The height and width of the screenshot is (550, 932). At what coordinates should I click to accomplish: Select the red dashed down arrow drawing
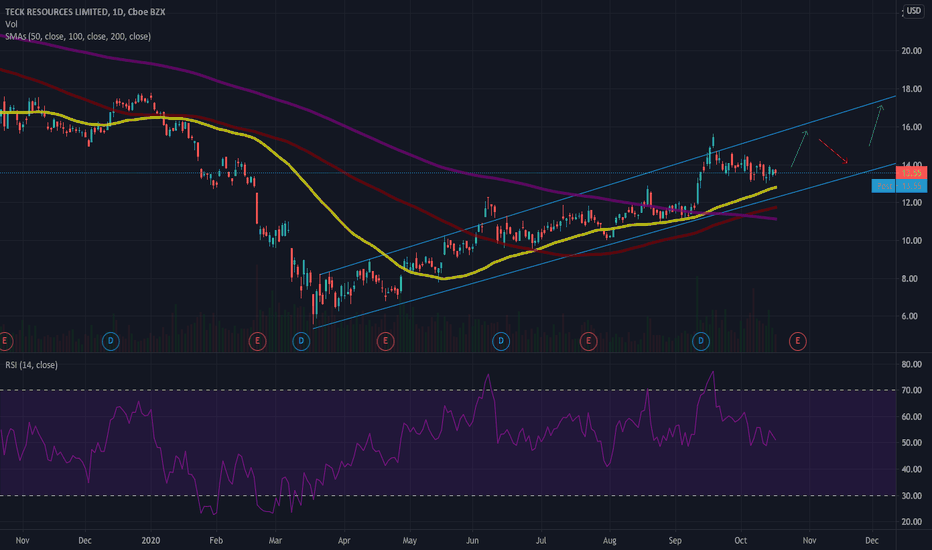point(833,151)
